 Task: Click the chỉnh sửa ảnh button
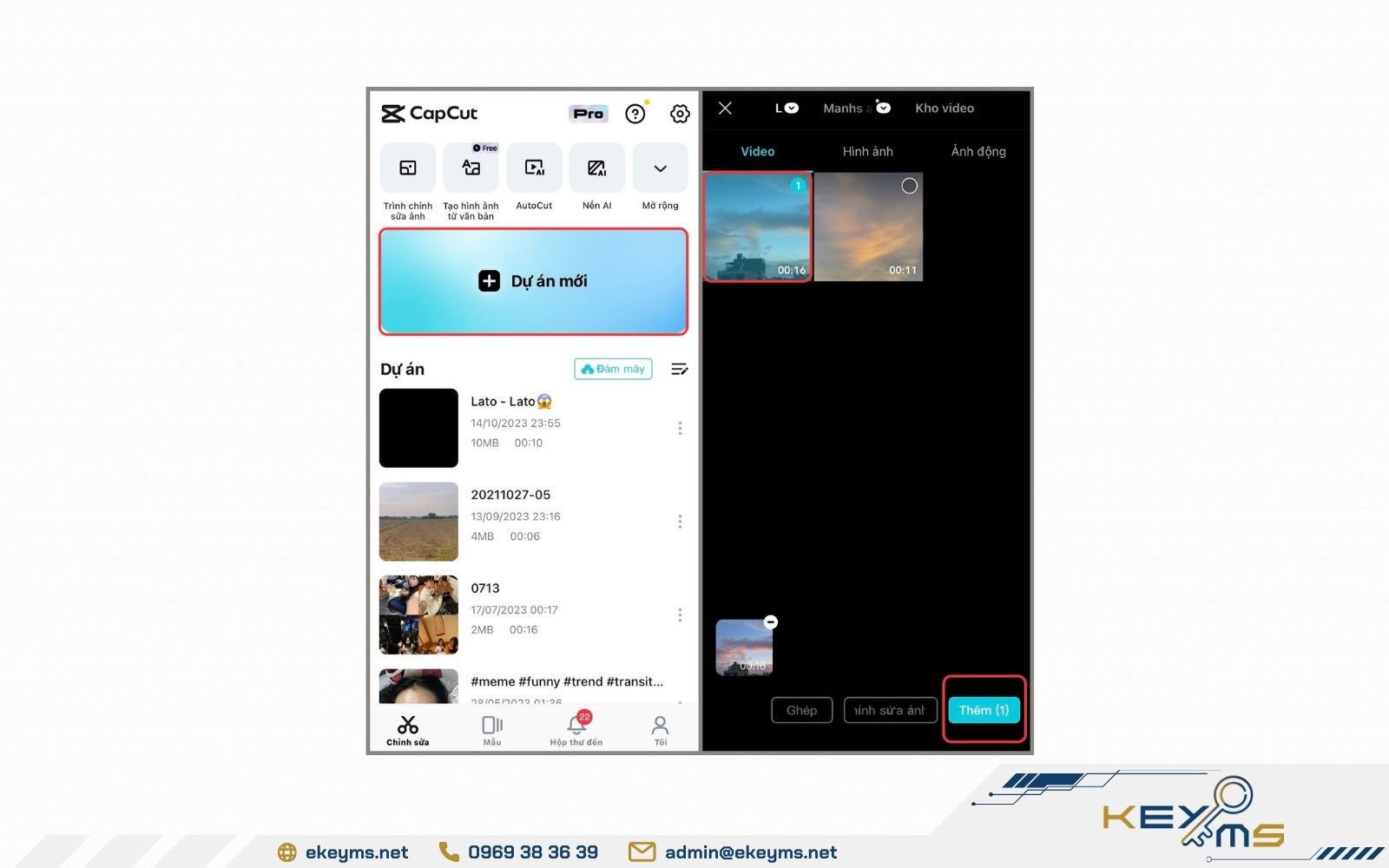click(891, 710)
